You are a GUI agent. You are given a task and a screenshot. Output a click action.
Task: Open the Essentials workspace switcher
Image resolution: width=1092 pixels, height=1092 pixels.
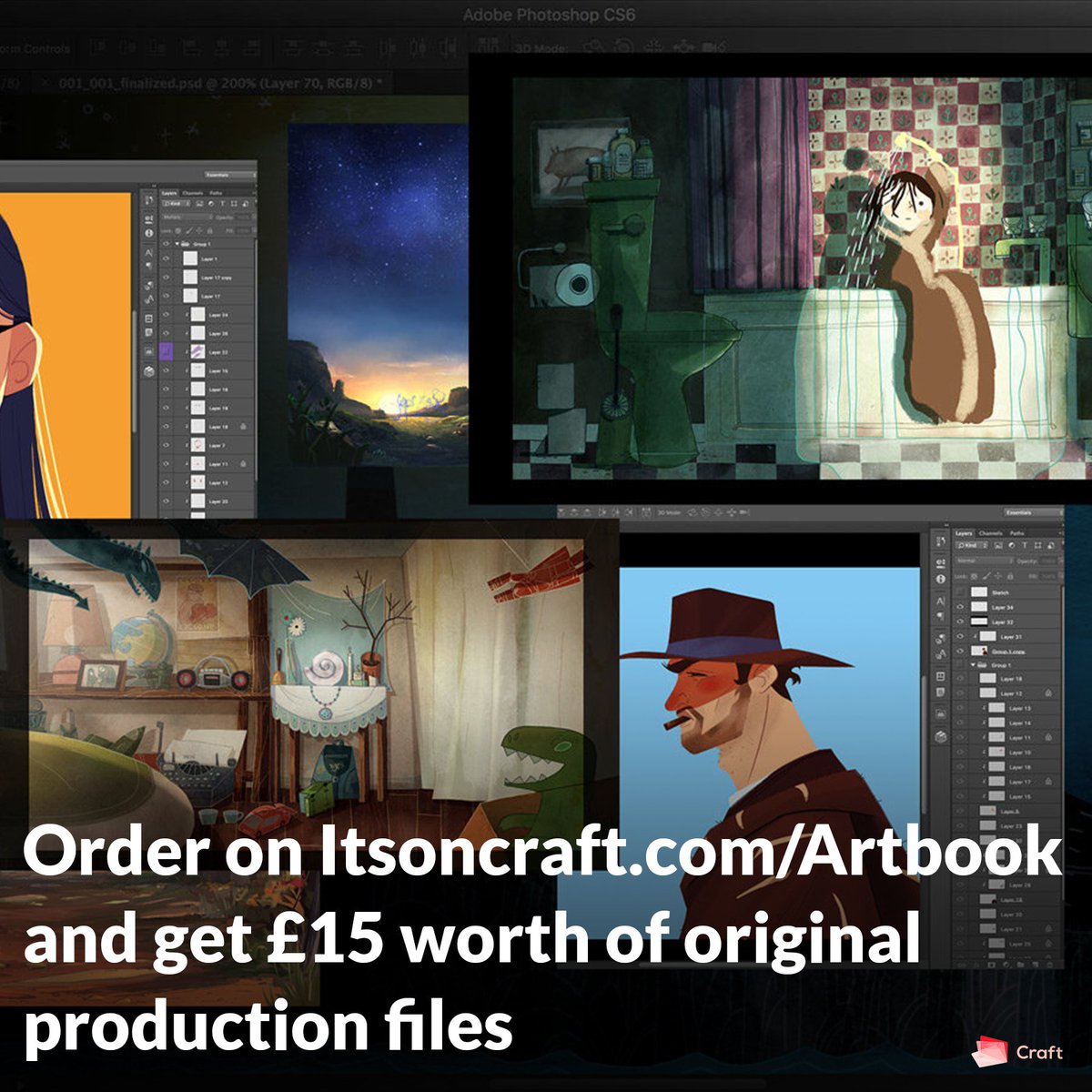[x=1019, y=512]
